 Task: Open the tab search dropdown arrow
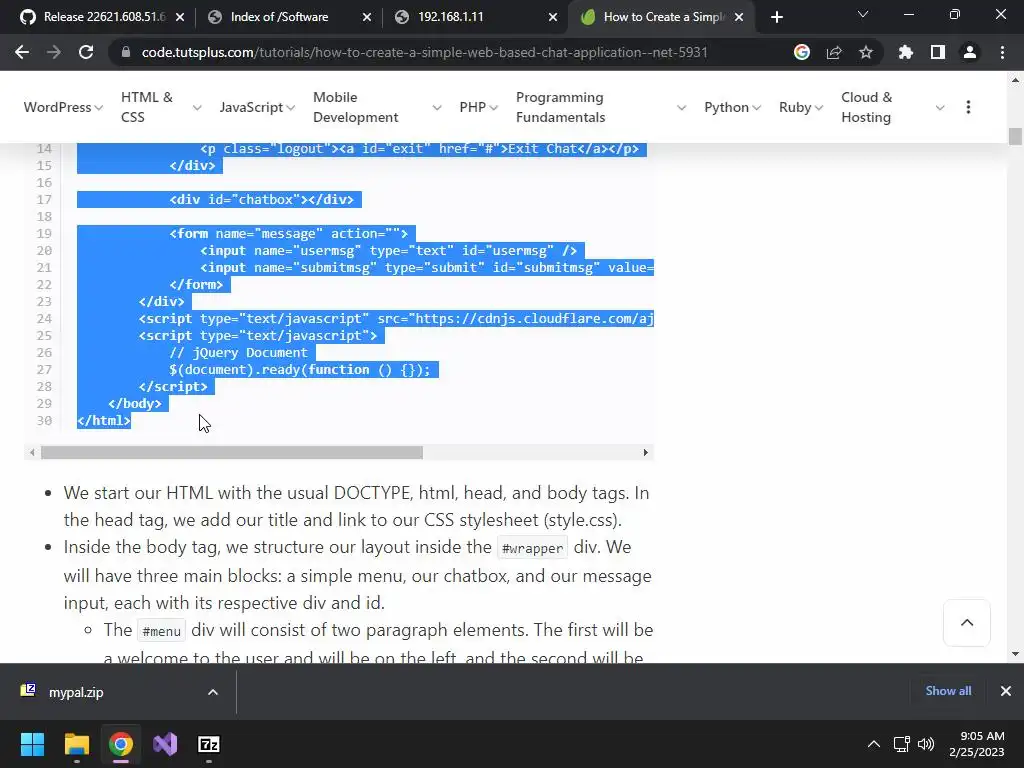pos(863,14)
